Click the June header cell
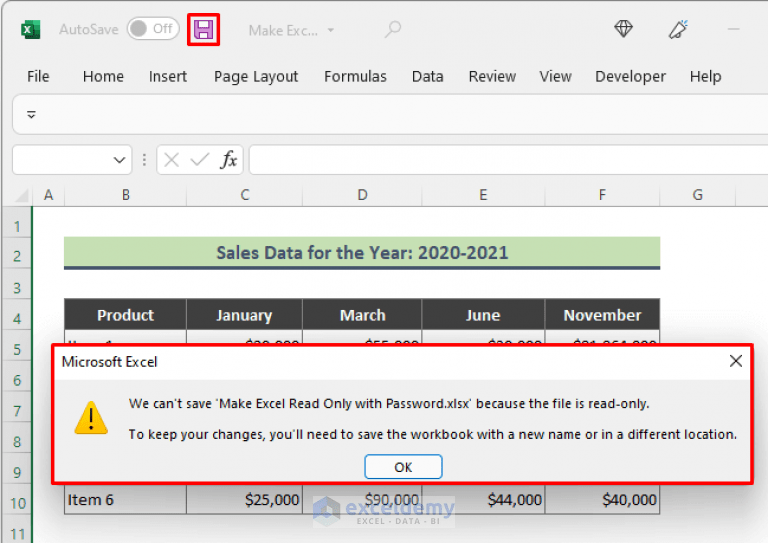Viewport: 768px width, 543px height. coord(483,315)
